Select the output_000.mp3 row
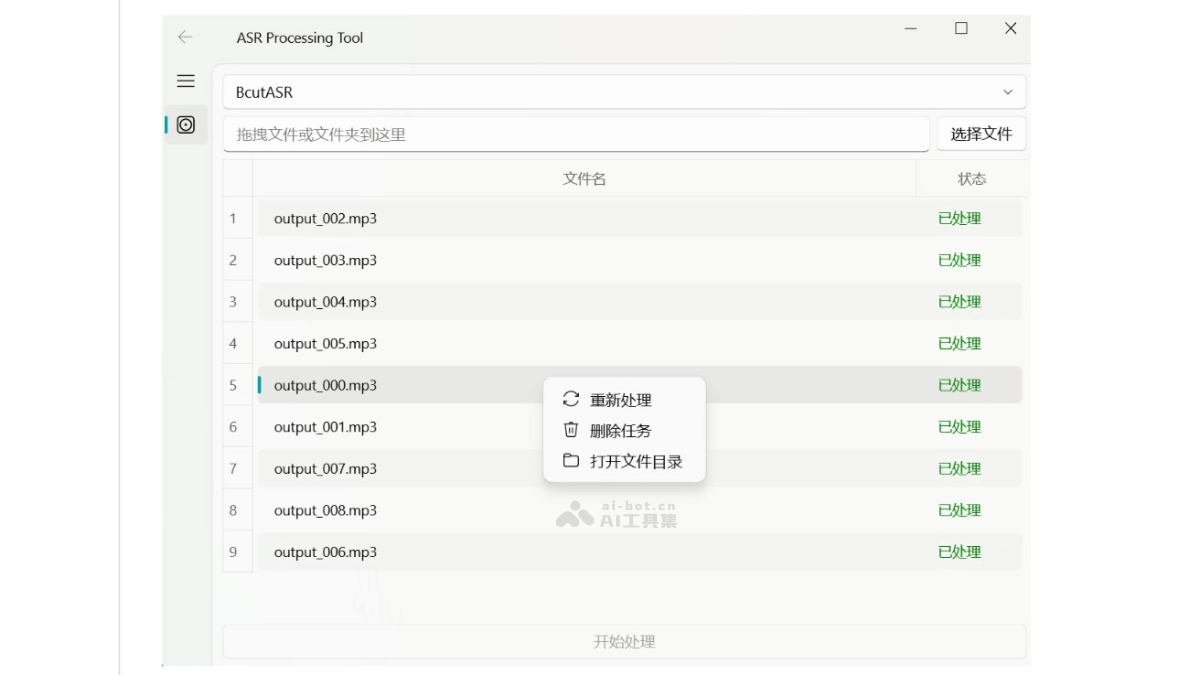The height and width of the screenshot is (675, 1200). click(x=400, y=385)
